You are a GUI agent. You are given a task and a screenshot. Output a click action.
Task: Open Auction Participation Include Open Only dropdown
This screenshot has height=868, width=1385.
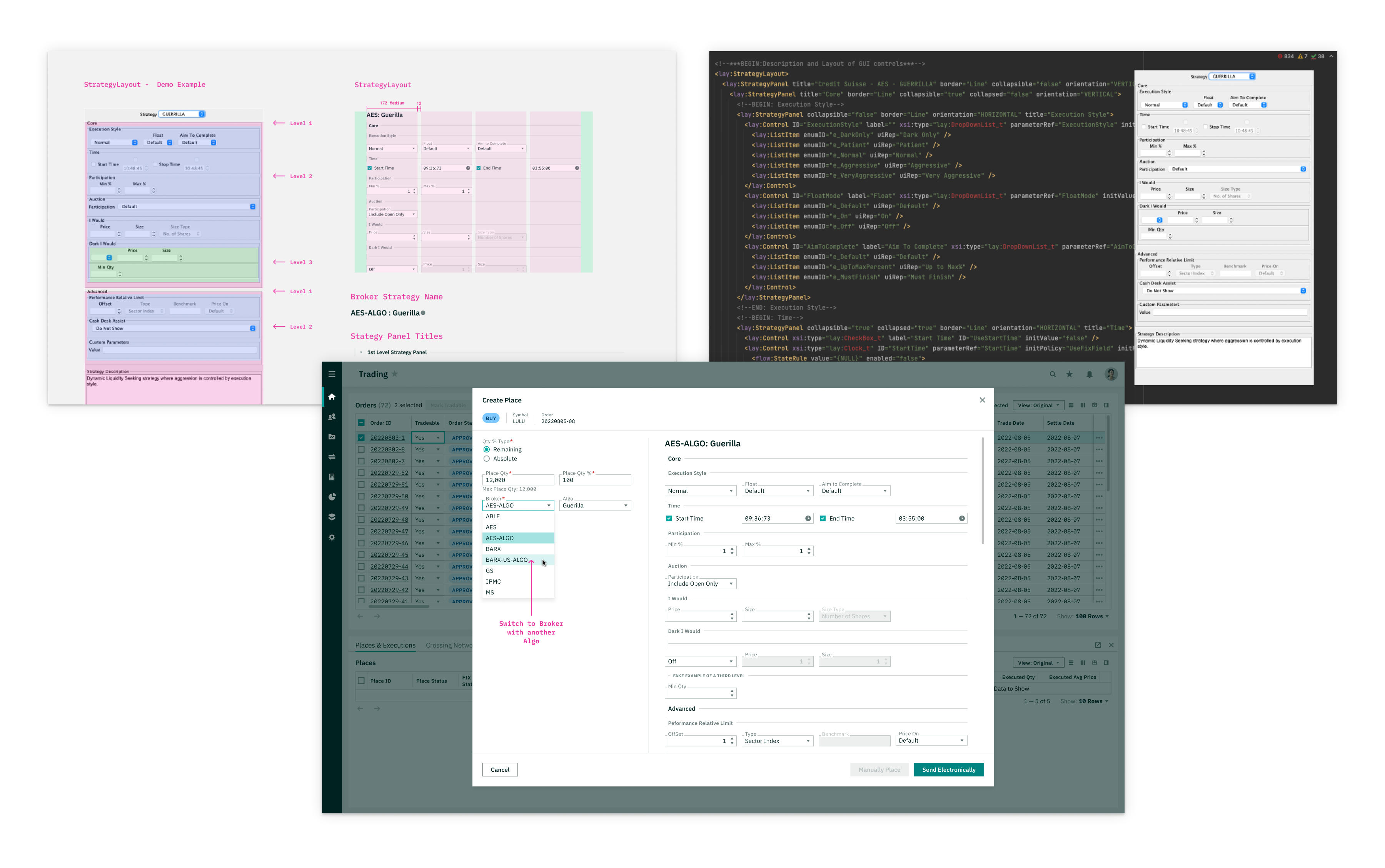700,584
